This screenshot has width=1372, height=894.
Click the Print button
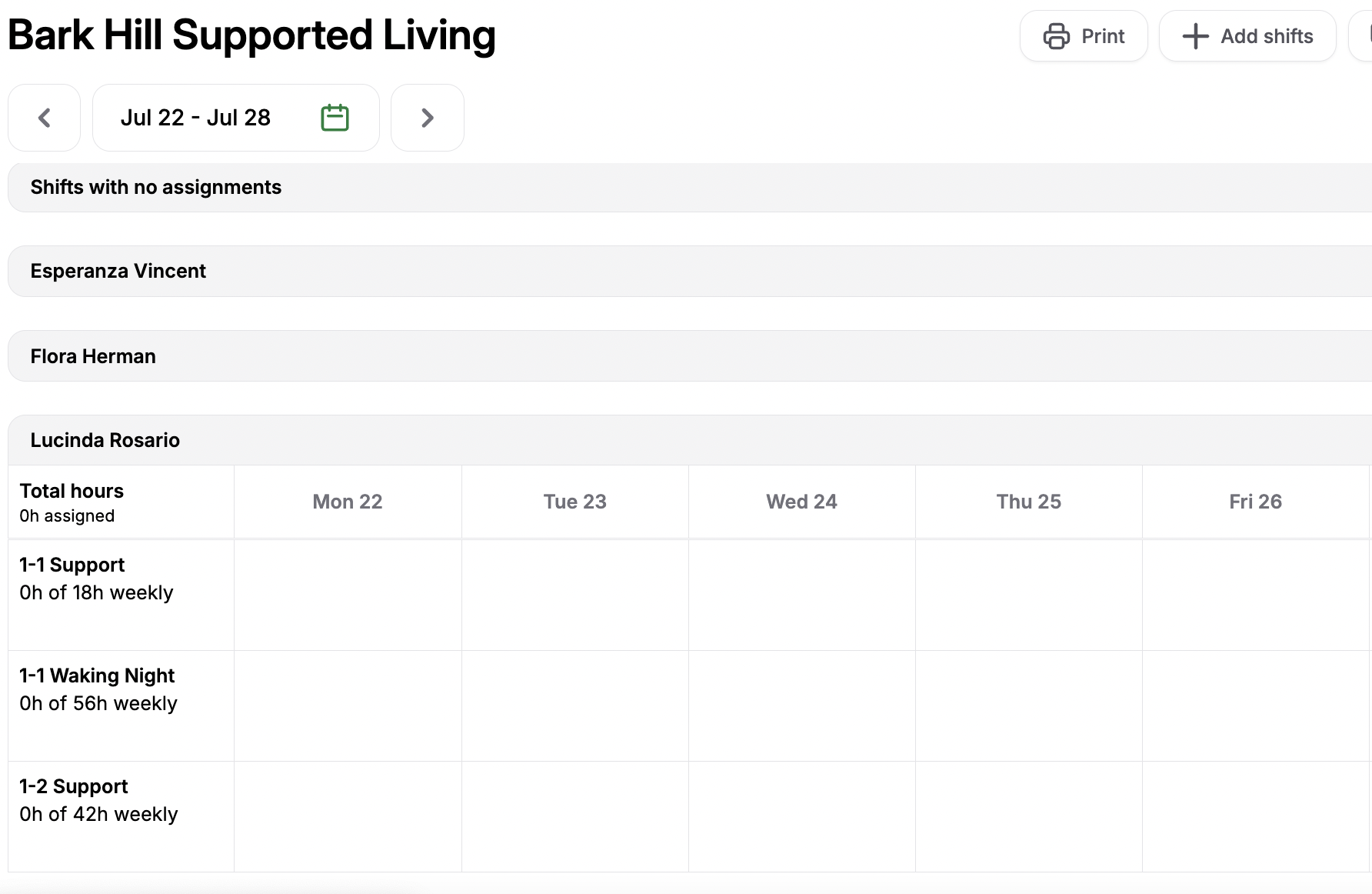point(1084,35)
